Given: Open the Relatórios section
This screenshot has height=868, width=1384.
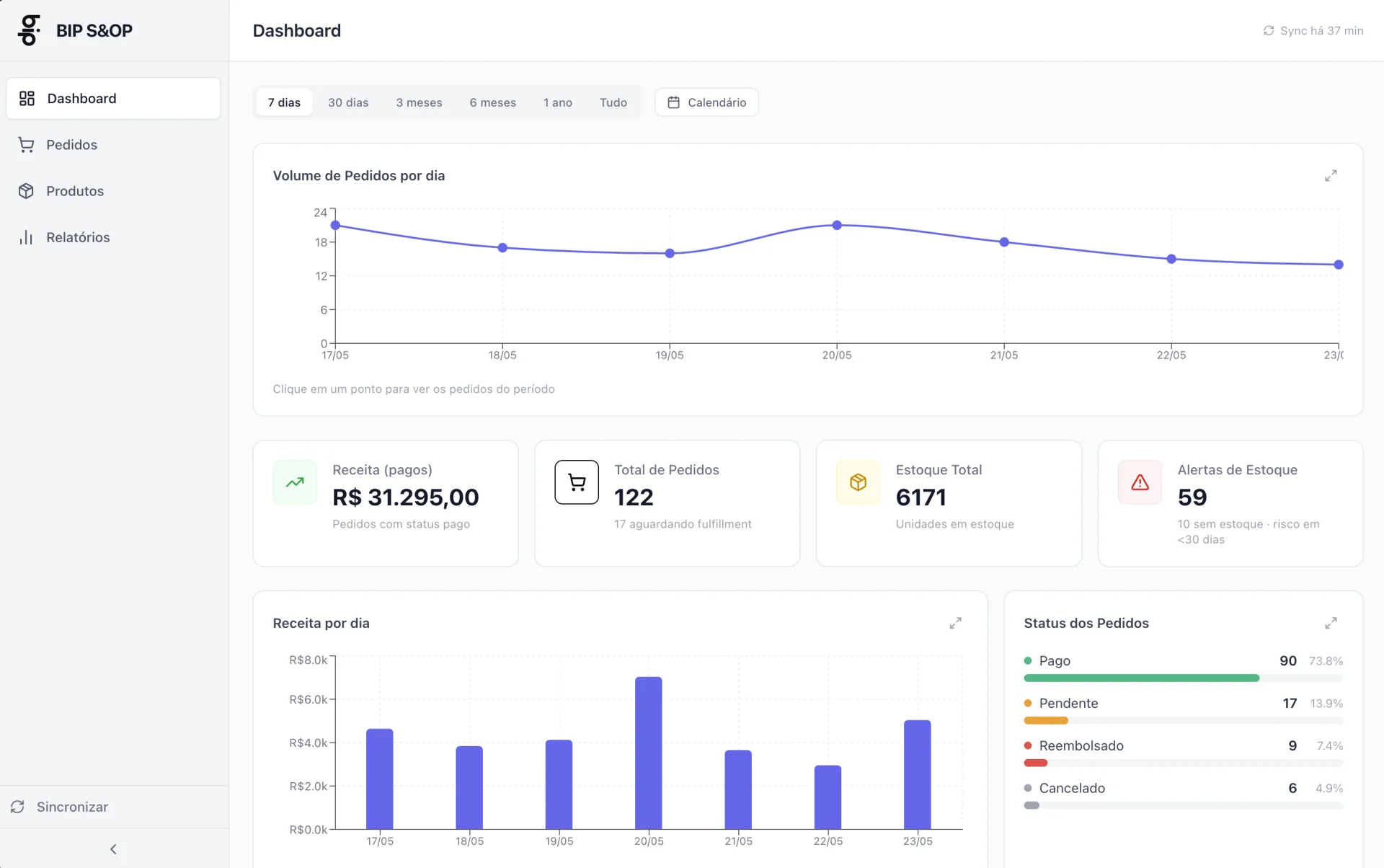Looking at the screenshot, I should (113, 237).
